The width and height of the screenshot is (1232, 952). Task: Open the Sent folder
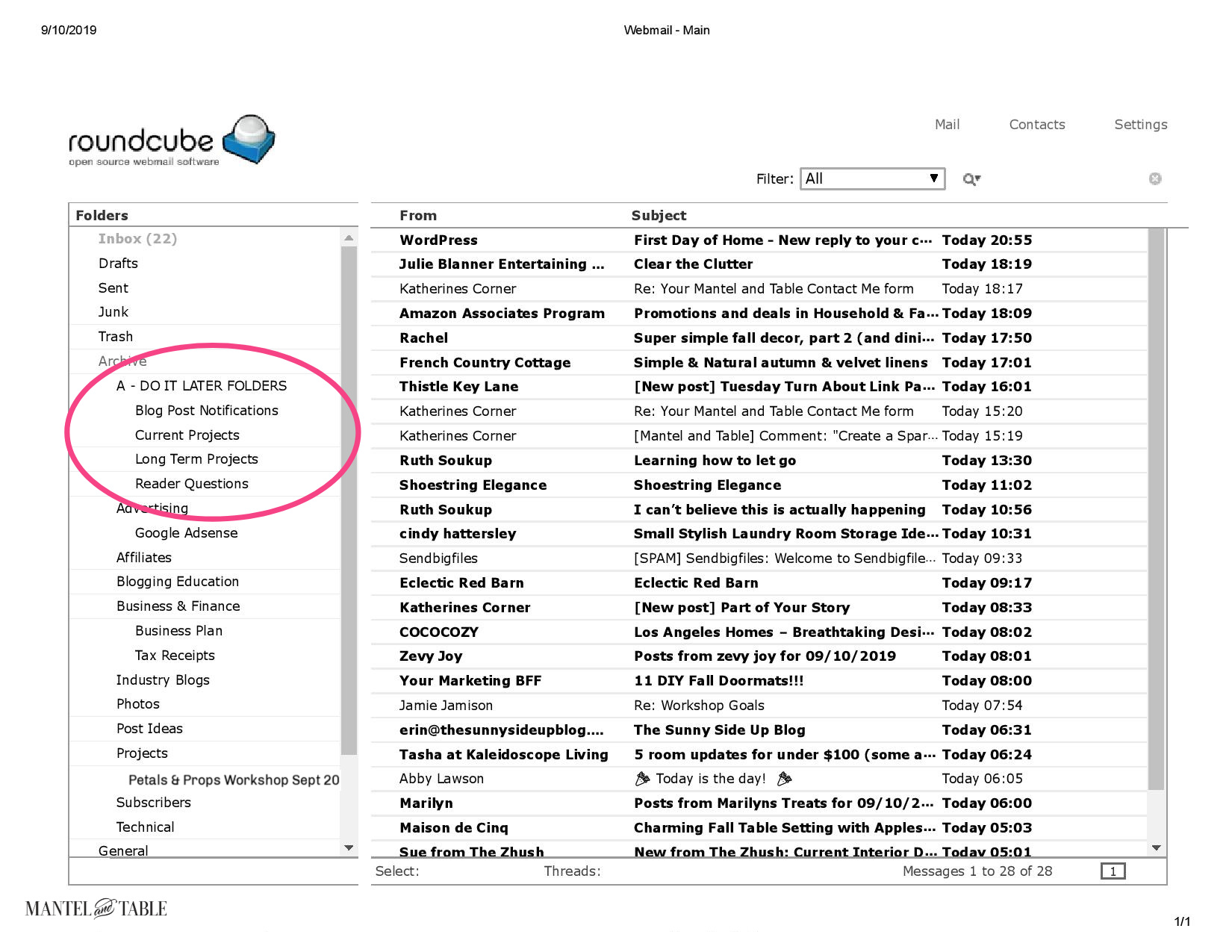[205, 288]
